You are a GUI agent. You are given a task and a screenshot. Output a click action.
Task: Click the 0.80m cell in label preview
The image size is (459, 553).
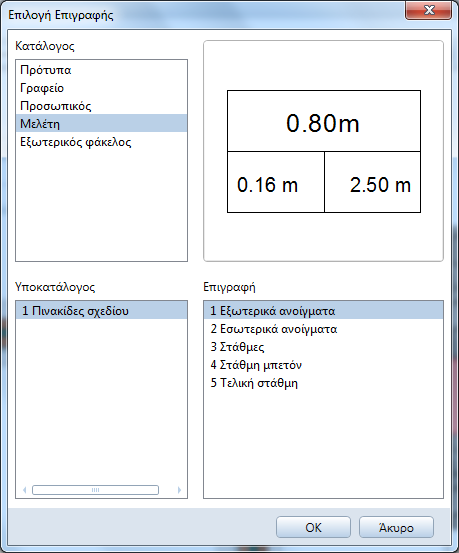coord(324,121)
